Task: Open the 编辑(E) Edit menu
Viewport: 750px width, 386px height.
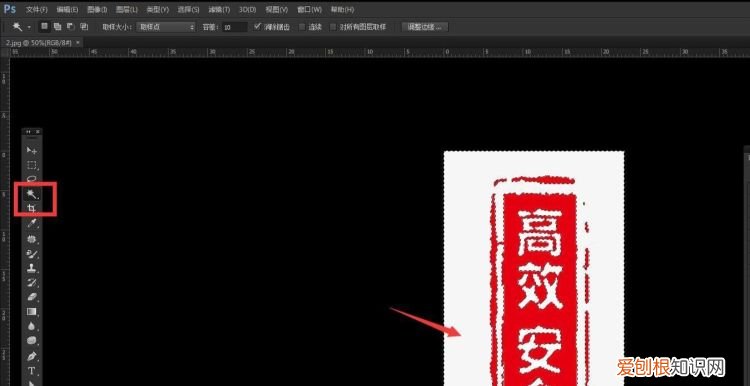Action: (x=67, y=10)
